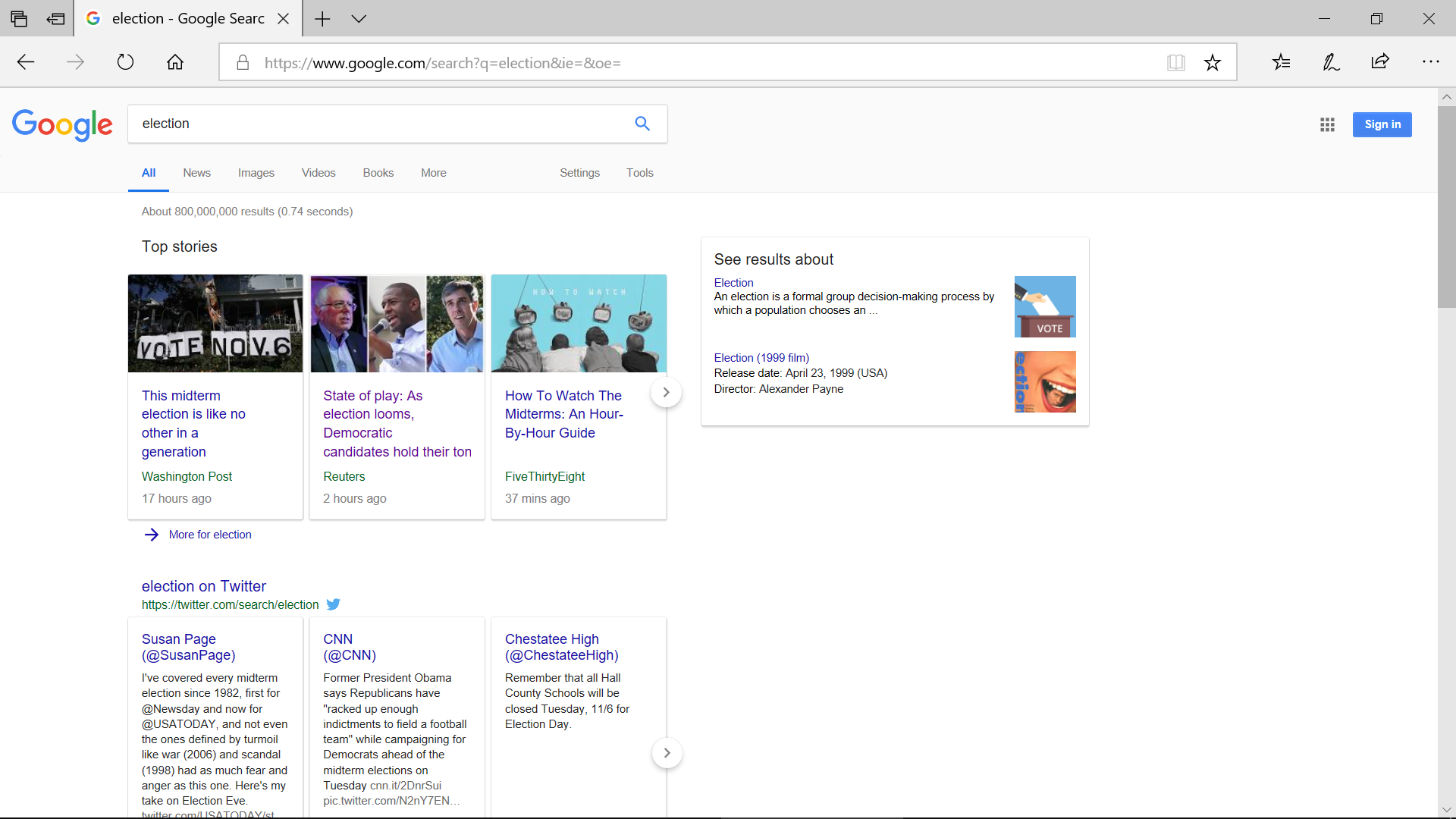The width and height of the screenshot is (1456, 819).
Task: Click the Google logo
Action: tap(62, 124)
